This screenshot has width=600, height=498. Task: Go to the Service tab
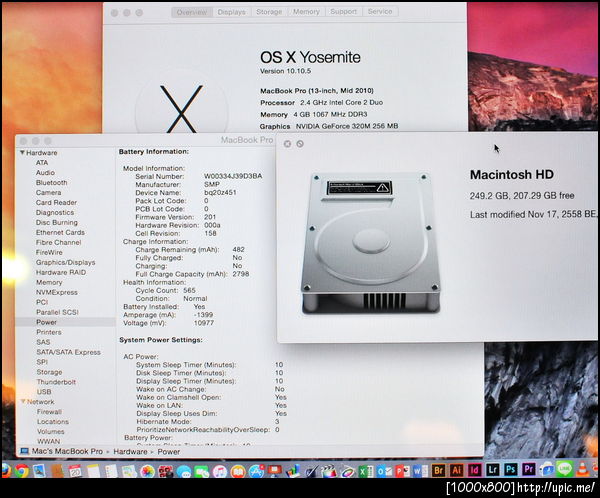[x=380, y=12]
